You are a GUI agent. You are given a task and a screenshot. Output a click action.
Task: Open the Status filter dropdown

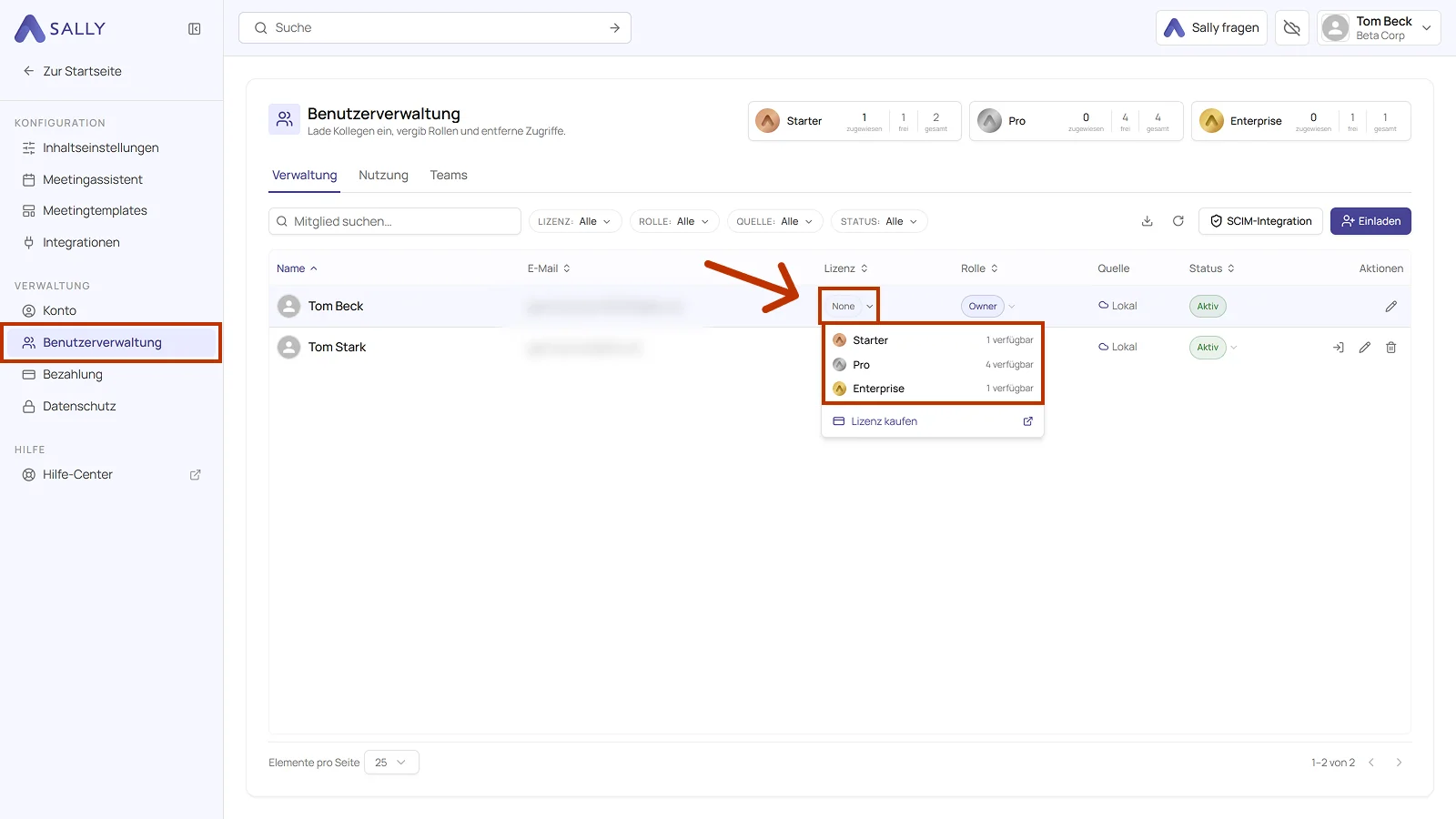(x=879, y=221)
